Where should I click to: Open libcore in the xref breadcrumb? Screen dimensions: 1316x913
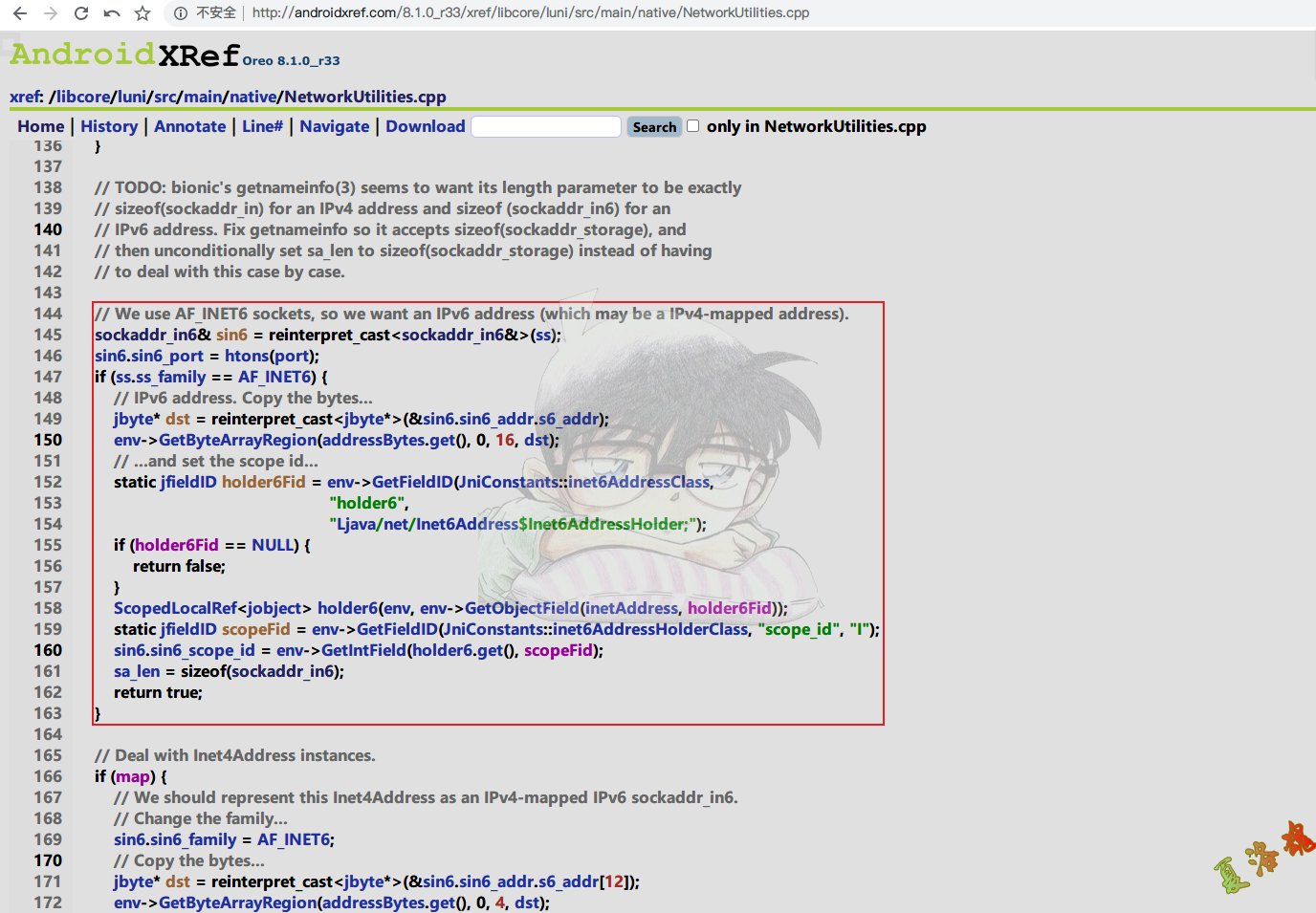point(82,97)
